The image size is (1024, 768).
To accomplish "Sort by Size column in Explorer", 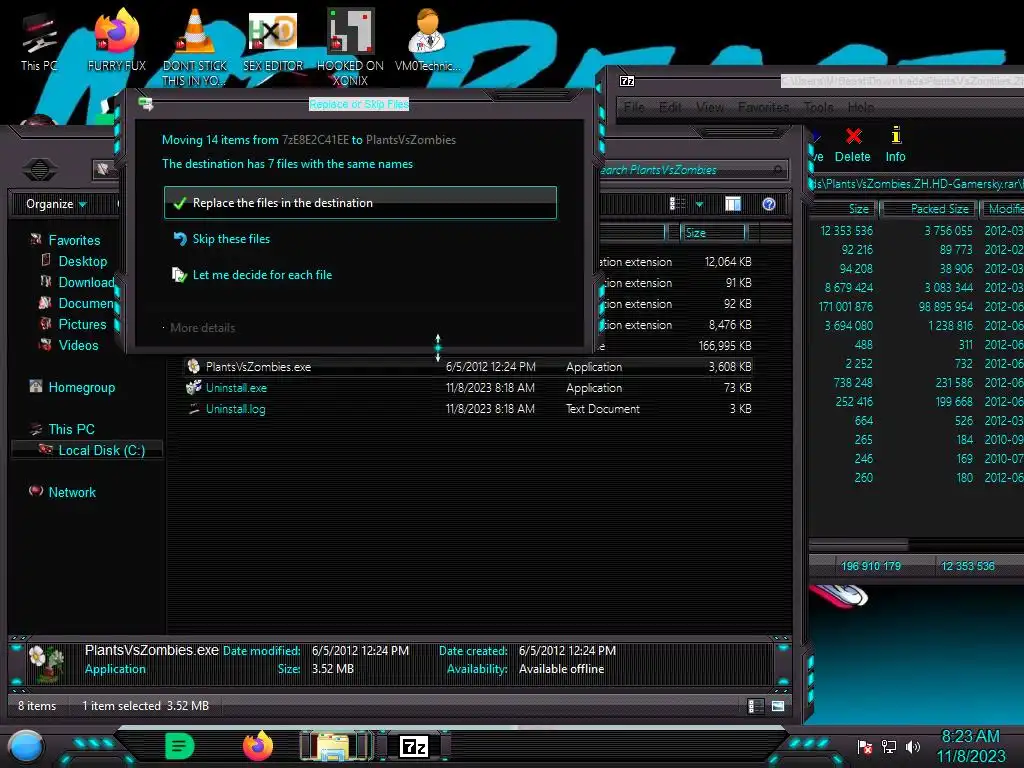I will coord(713,232).
